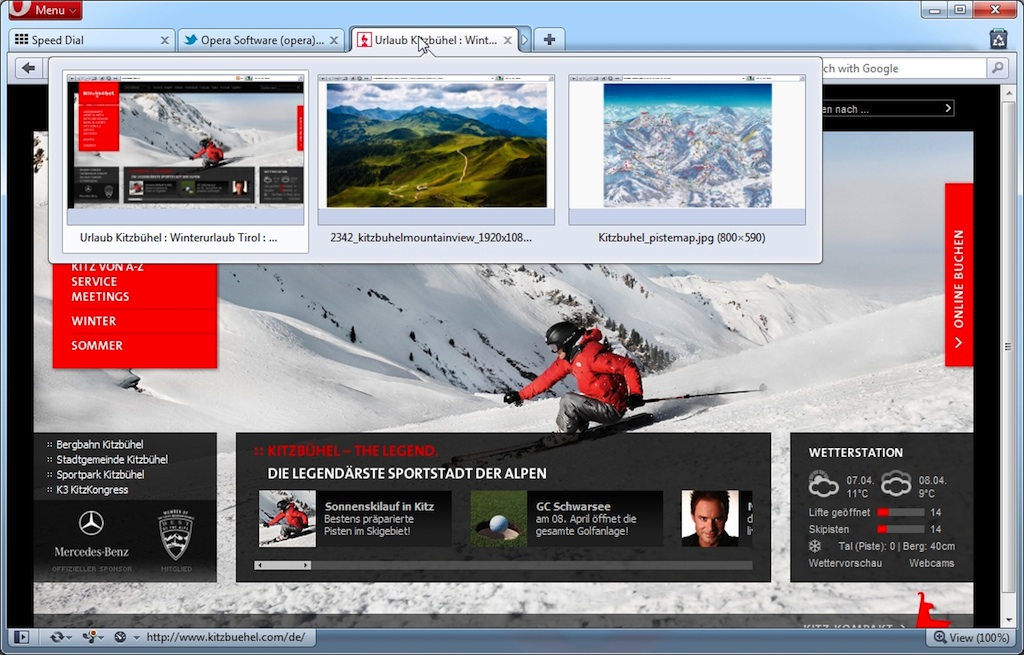Click the ONLINE BUCHEN red side button
Viewport: 1024px width, 655px height.
958,275
